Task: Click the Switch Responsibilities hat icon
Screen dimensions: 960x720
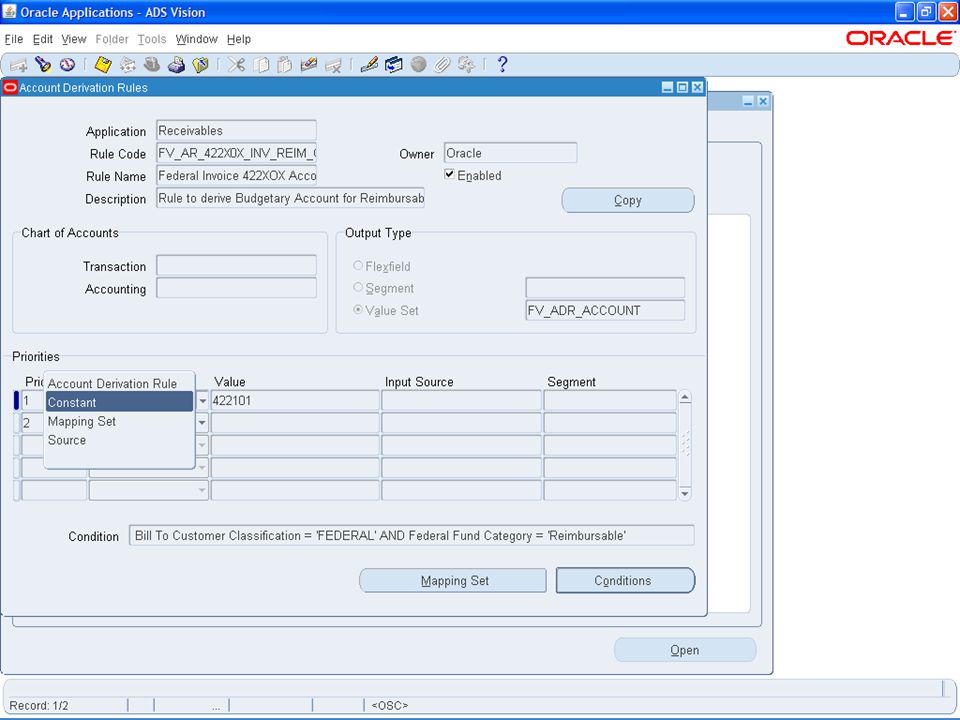Action: (152, 64)
